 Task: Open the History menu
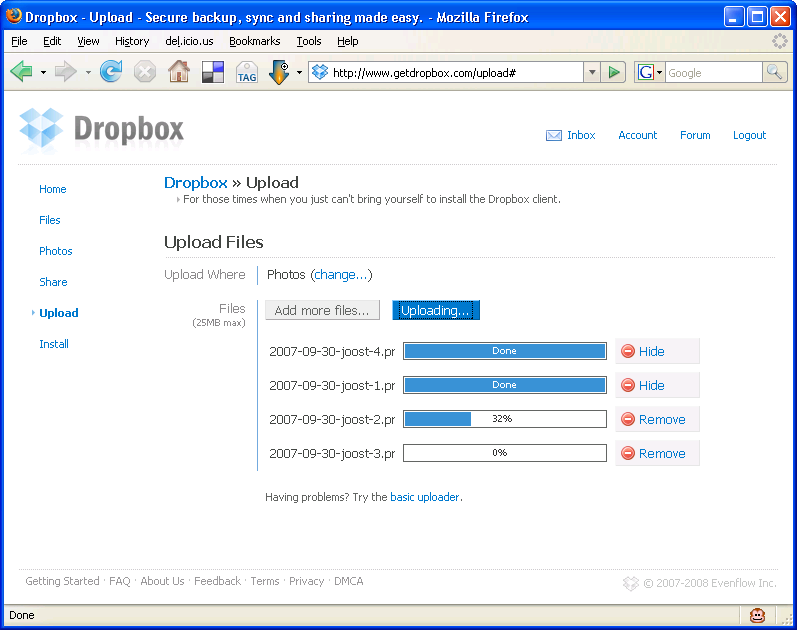tap(132, 41)
